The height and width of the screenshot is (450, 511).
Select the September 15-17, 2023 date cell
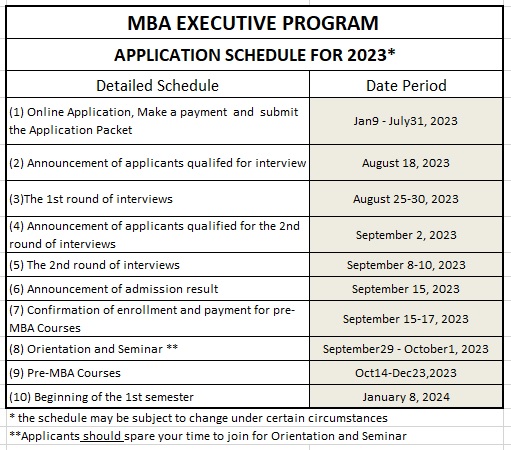[x=406, y=319]
